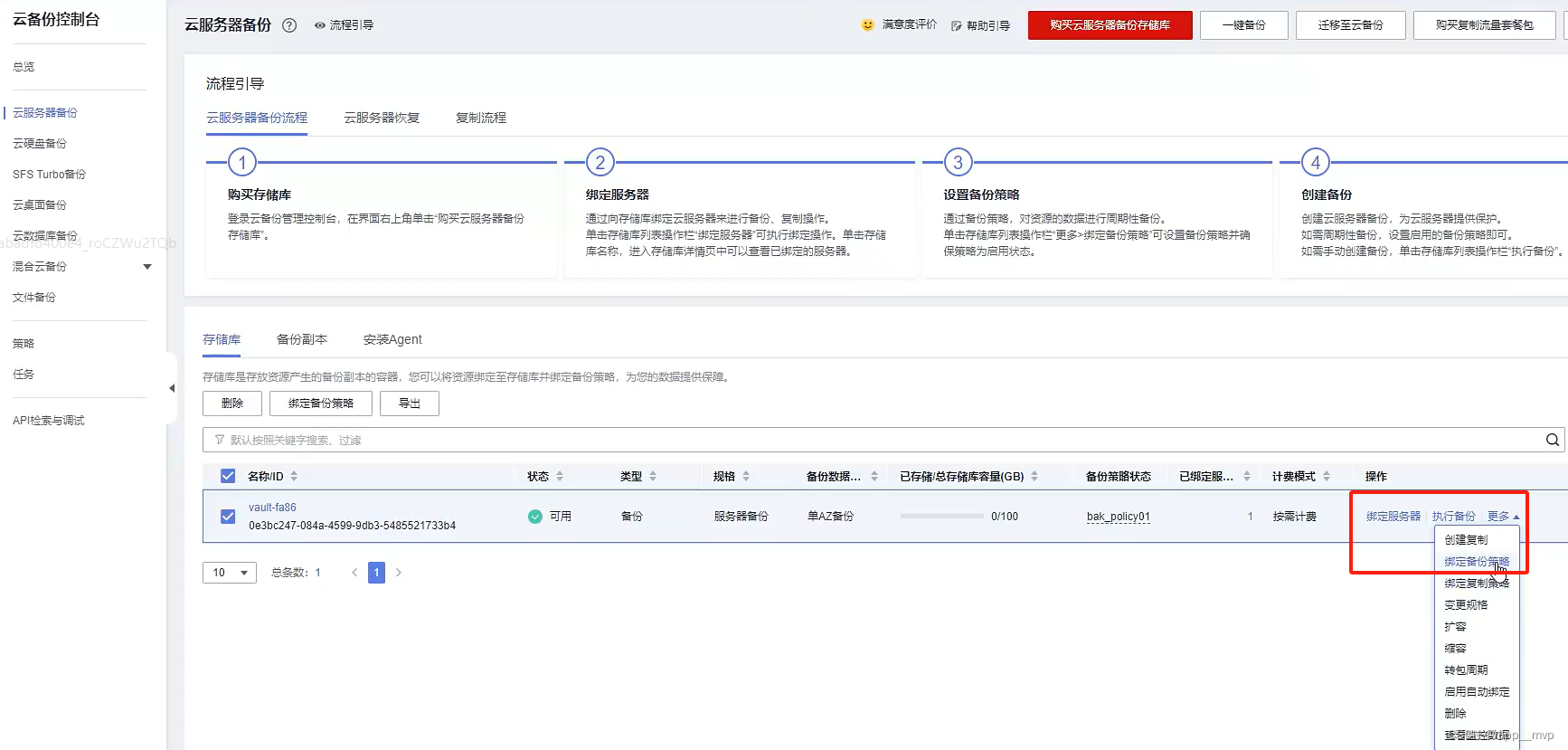
Task: Click the 删除 button above the table
Action: [x=232, y=403]
